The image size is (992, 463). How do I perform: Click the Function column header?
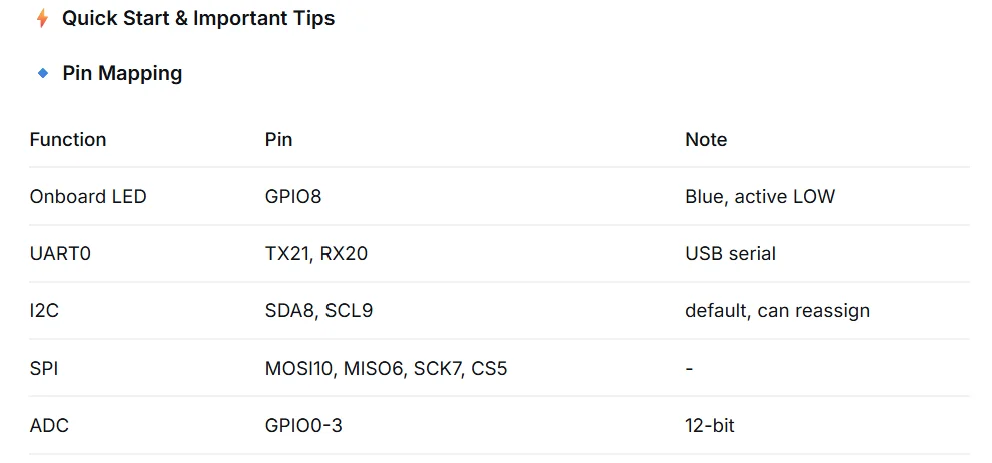point(68,139)
